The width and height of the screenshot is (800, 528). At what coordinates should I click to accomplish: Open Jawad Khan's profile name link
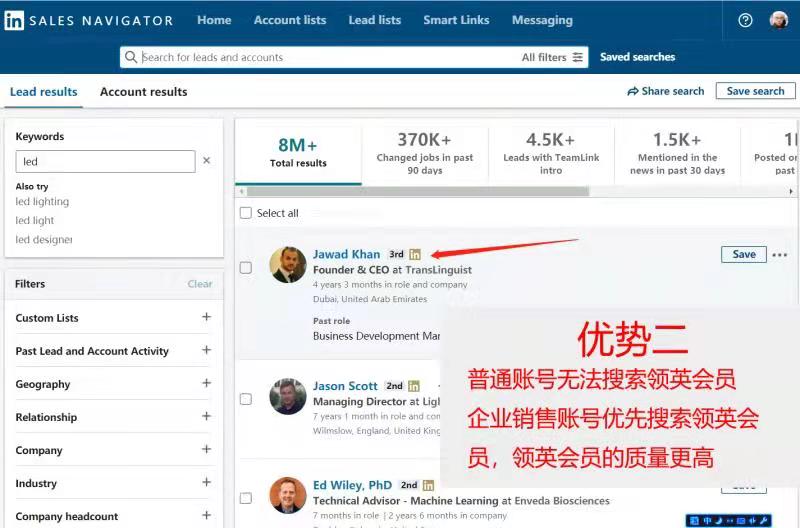click(346, 254)
